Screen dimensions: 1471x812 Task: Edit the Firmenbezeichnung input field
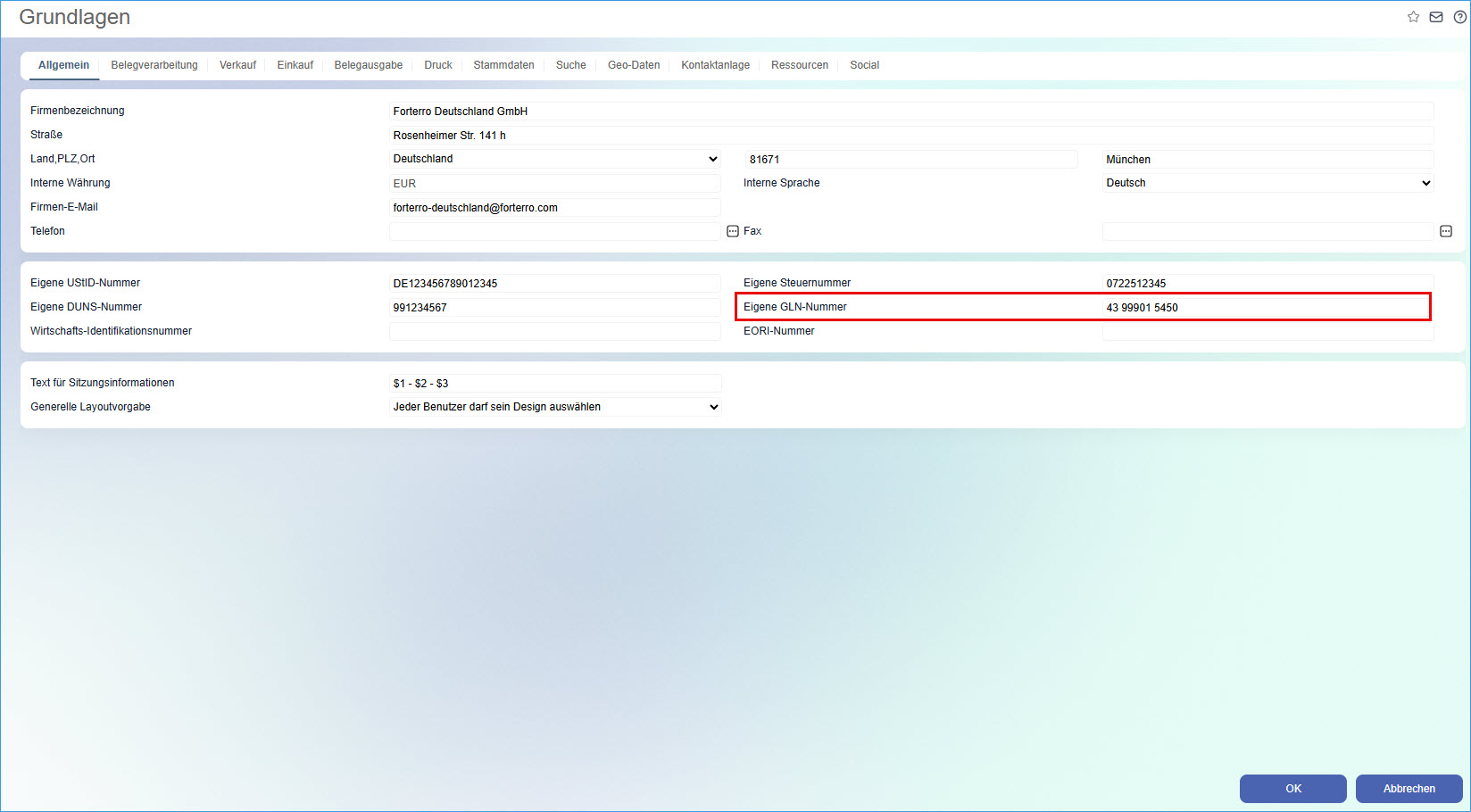coord(911,112)
